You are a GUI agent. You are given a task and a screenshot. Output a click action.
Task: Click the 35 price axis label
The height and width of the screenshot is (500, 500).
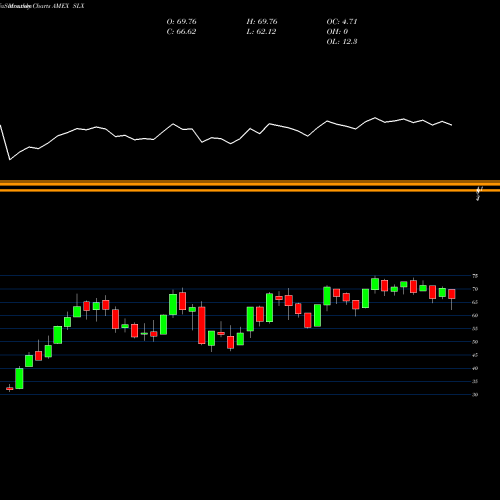coord(475,381)
